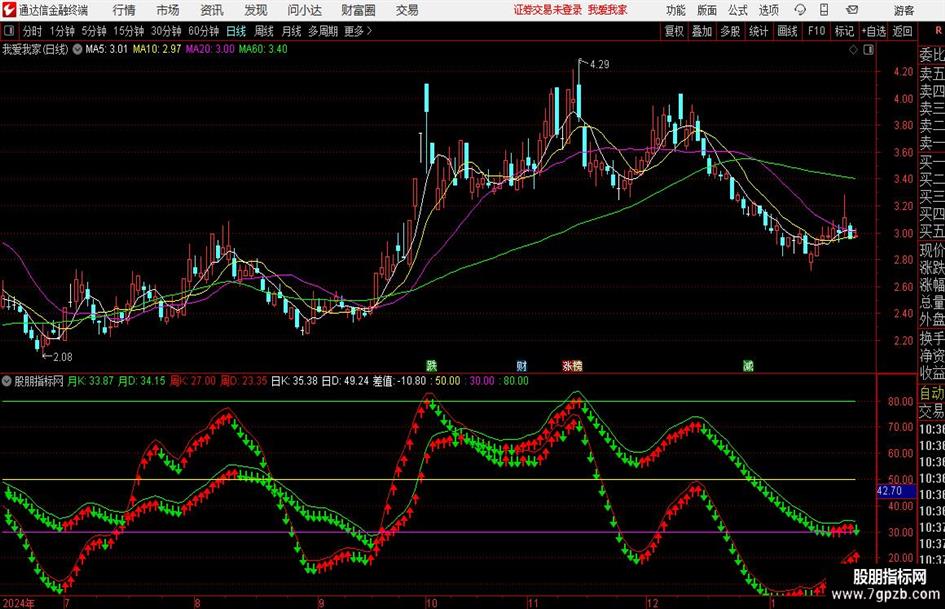Open the 财富圈 menu
945x609 pixels.
(358, 10)
